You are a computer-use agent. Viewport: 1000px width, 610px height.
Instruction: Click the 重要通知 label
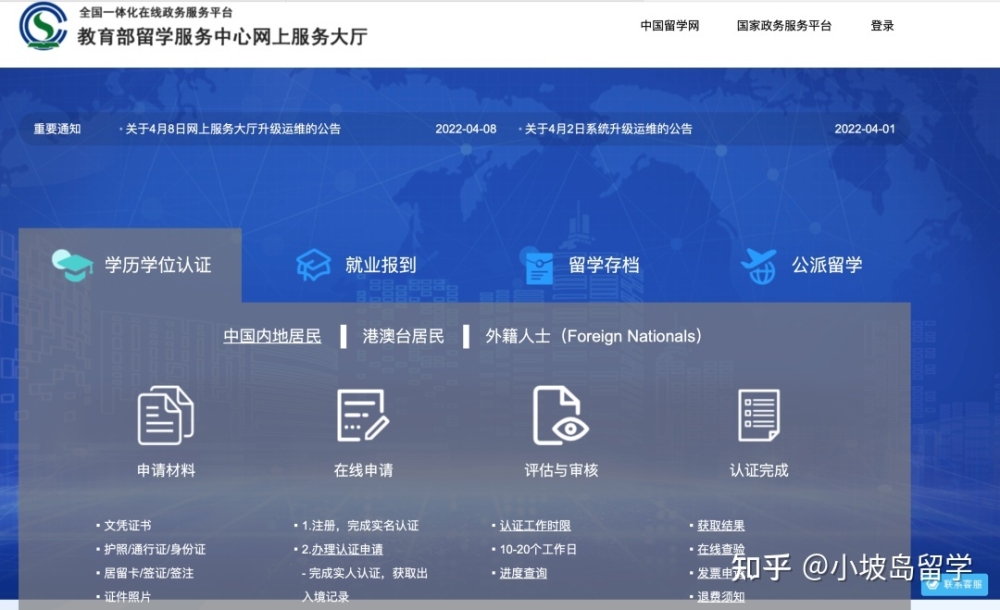(x=57, y=129)
